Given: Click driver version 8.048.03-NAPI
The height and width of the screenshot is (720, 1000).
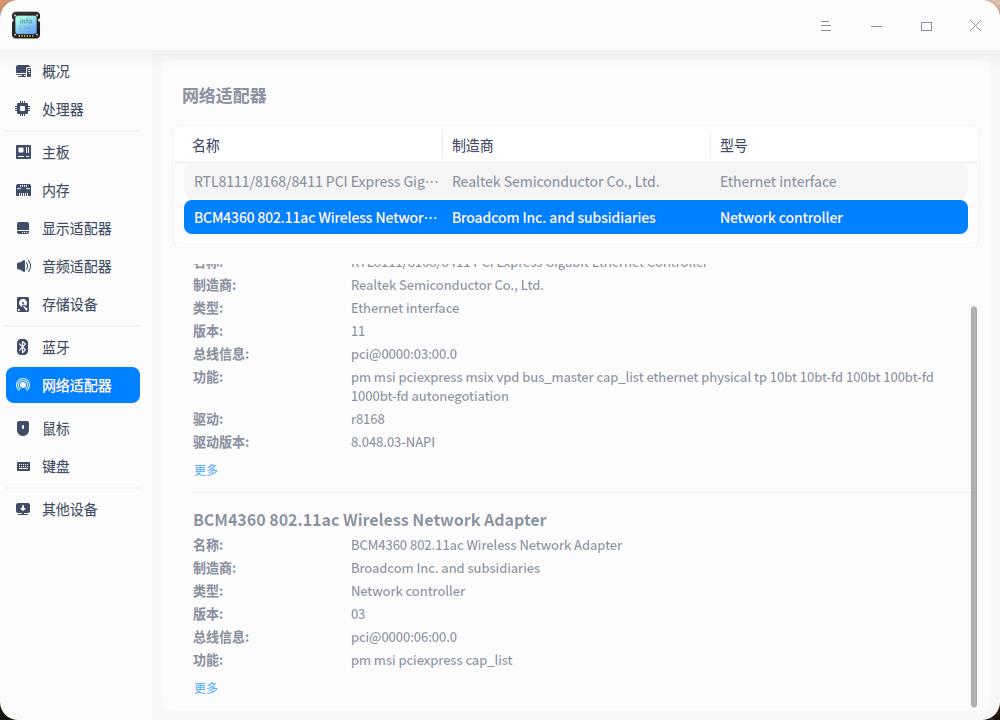Looking at the screenshot, I should click(x=393, y=442).
